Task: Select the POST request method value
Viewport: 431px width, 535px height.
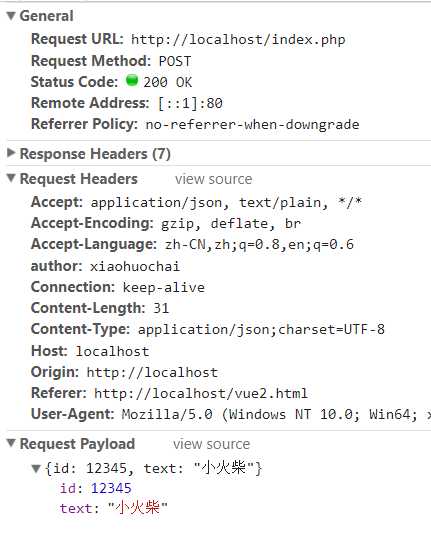Action: [175, 61]
